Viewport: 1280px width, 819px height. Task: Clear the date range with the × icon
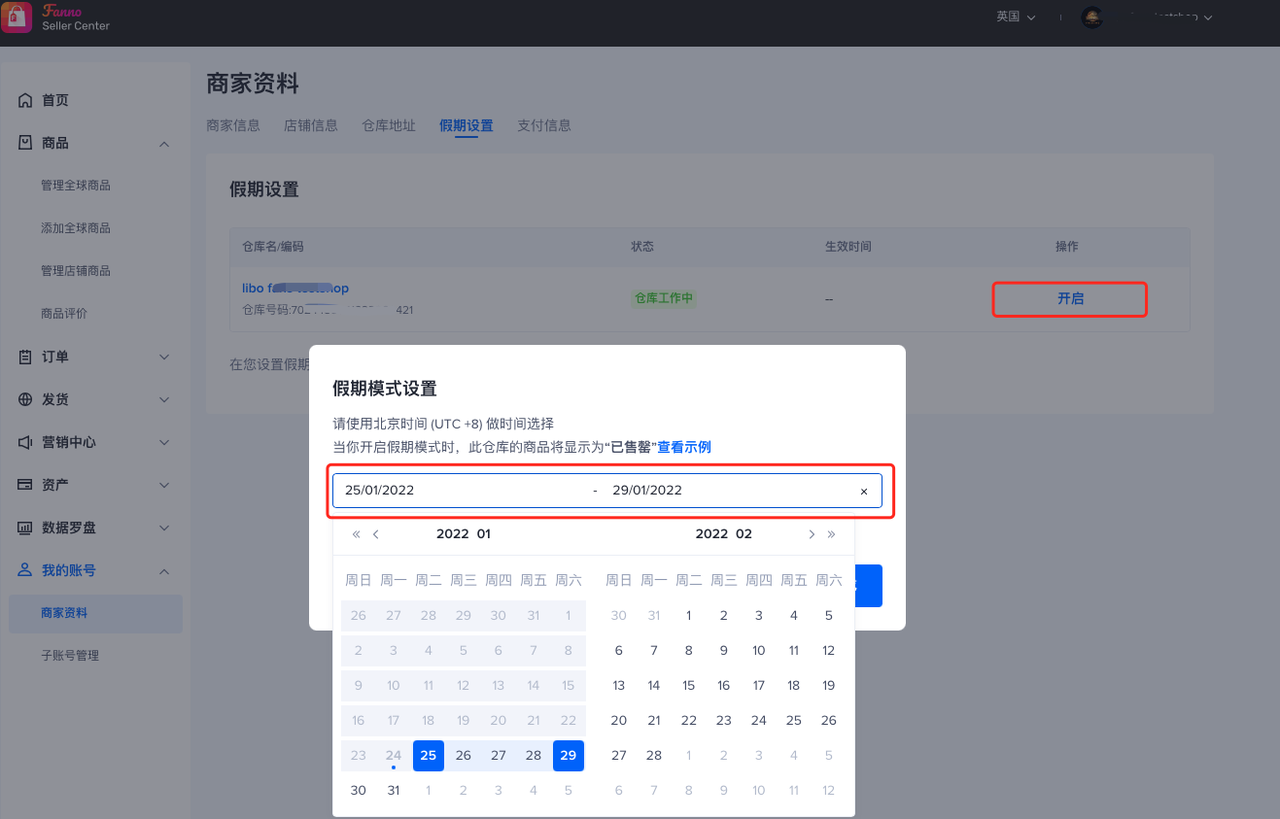[864, 491]
